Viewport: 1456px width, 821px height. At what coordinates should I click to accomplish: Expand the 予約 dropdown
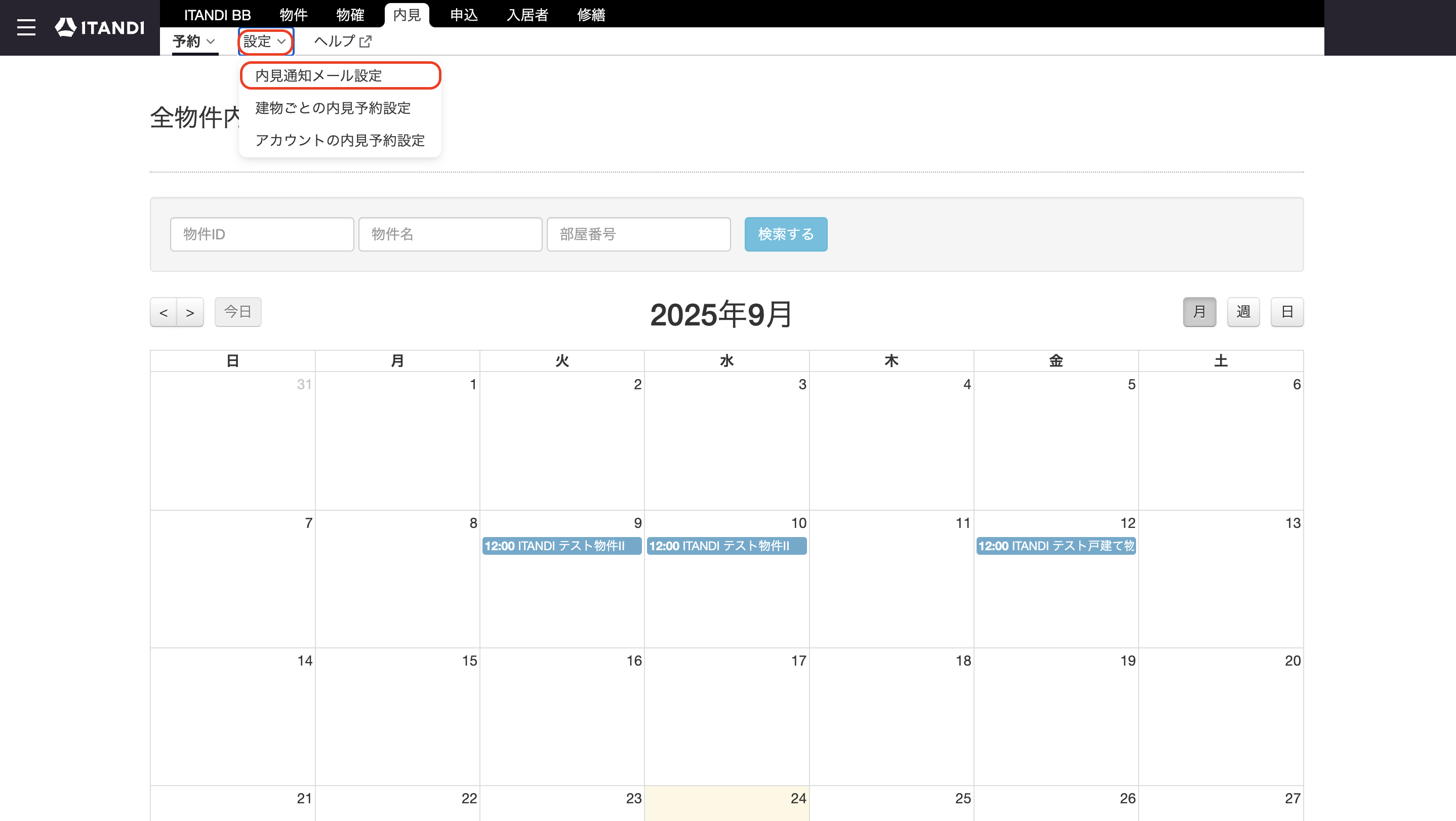coord(194,41)
